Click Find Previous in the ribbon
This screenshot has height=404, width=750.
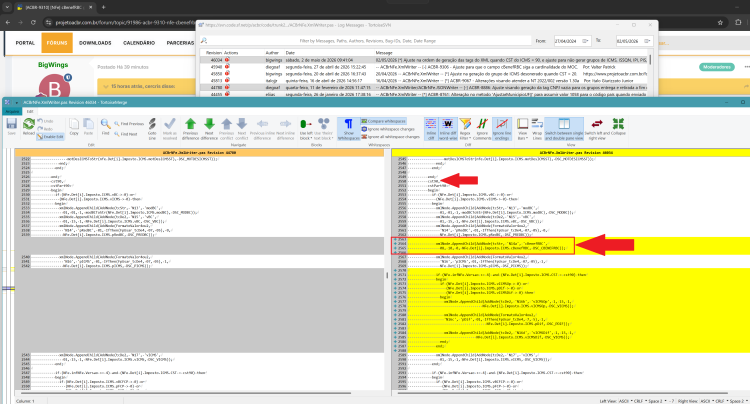pyautogui.click(x=129, y=124)
